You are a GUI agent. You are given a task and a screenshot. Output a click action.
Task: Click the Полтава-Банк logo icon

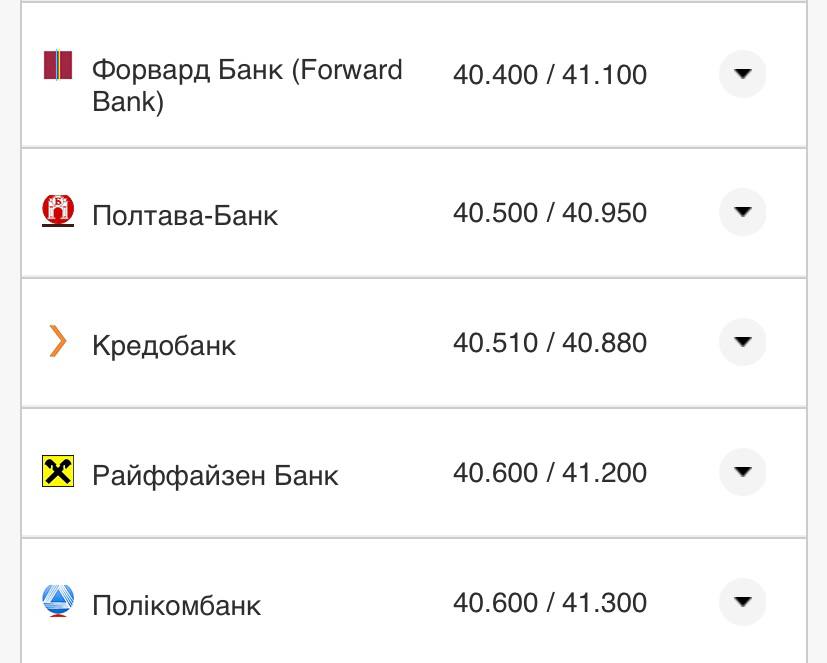pyautogui.click(x=60, y=212)
